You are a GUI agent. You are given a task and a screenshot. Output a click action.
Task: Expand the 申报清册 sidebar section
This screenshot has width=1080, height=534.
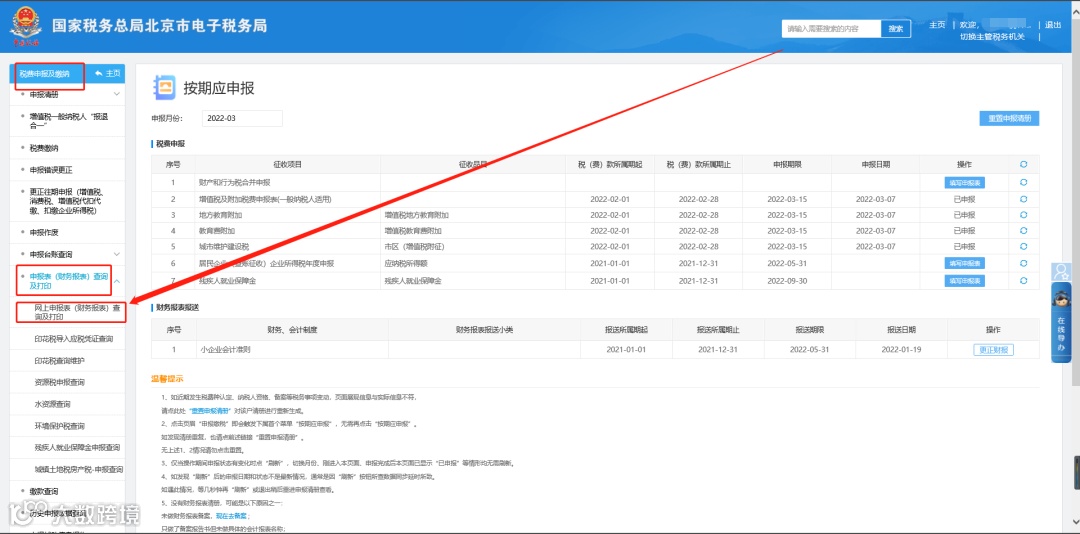[x=116, y=94]
